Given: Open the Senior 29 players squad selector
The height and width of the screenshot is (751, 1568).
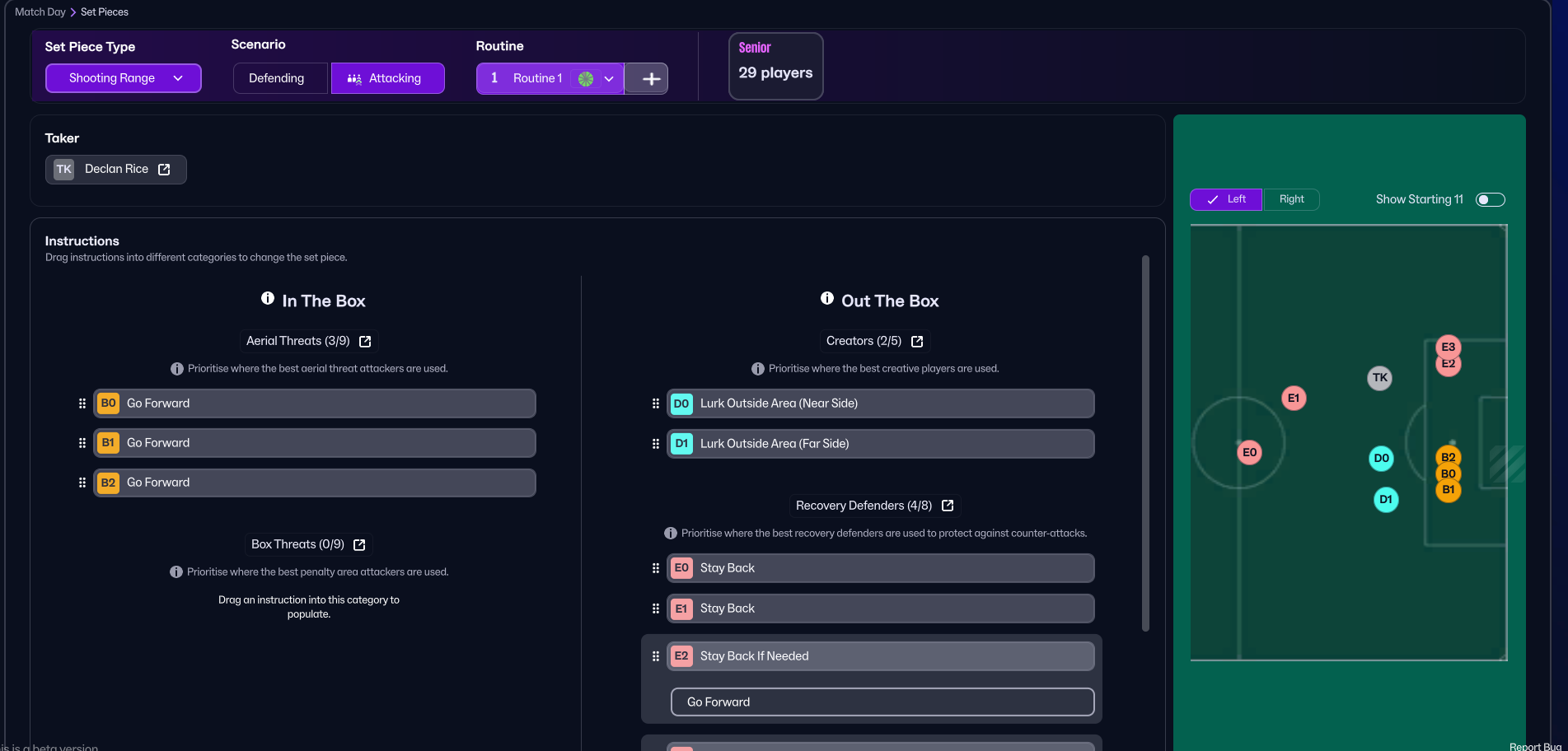Looking at the screenshot, I should 775,66.
